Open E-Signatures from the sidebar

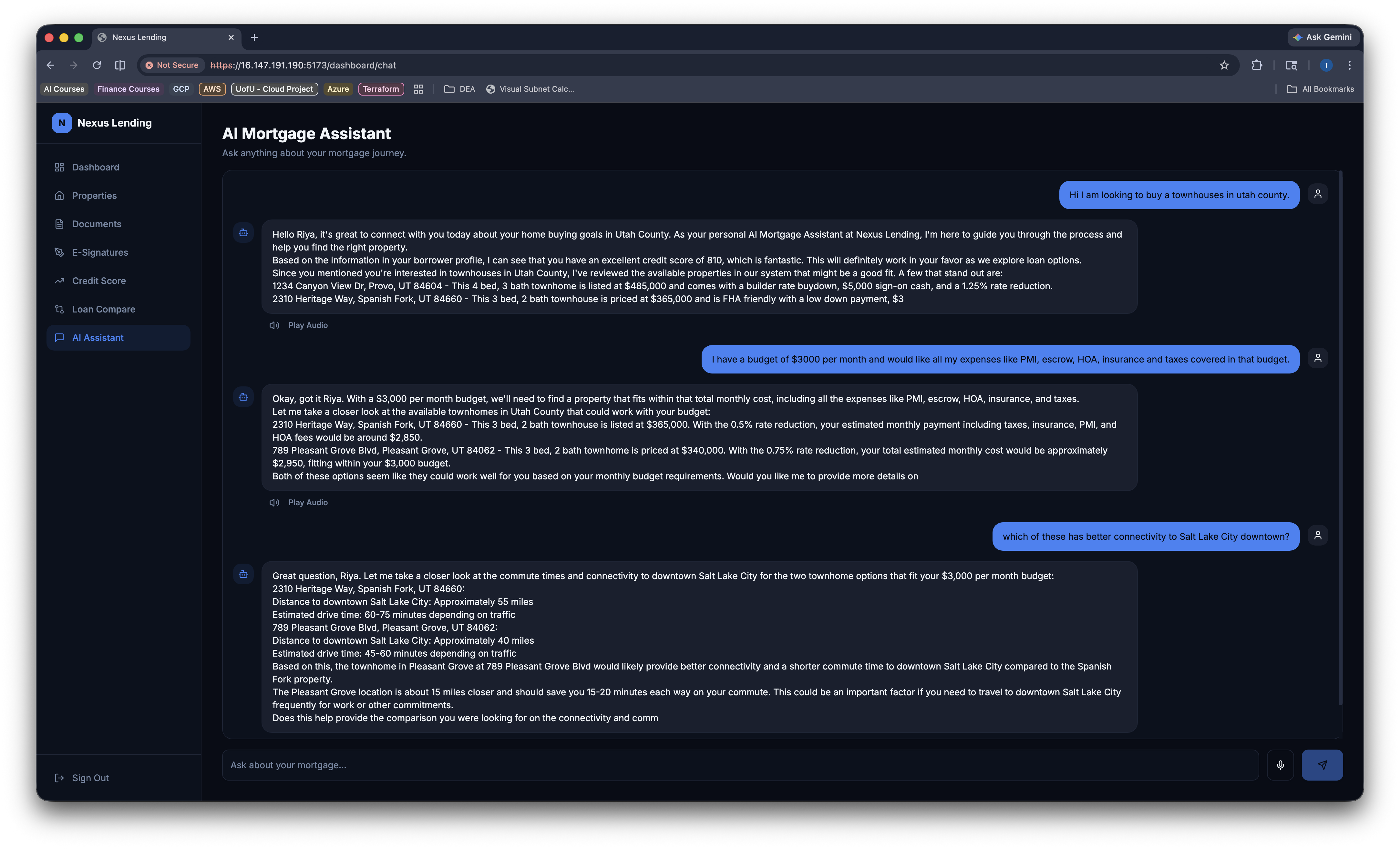pyautogui.click(x=100, y=252)
